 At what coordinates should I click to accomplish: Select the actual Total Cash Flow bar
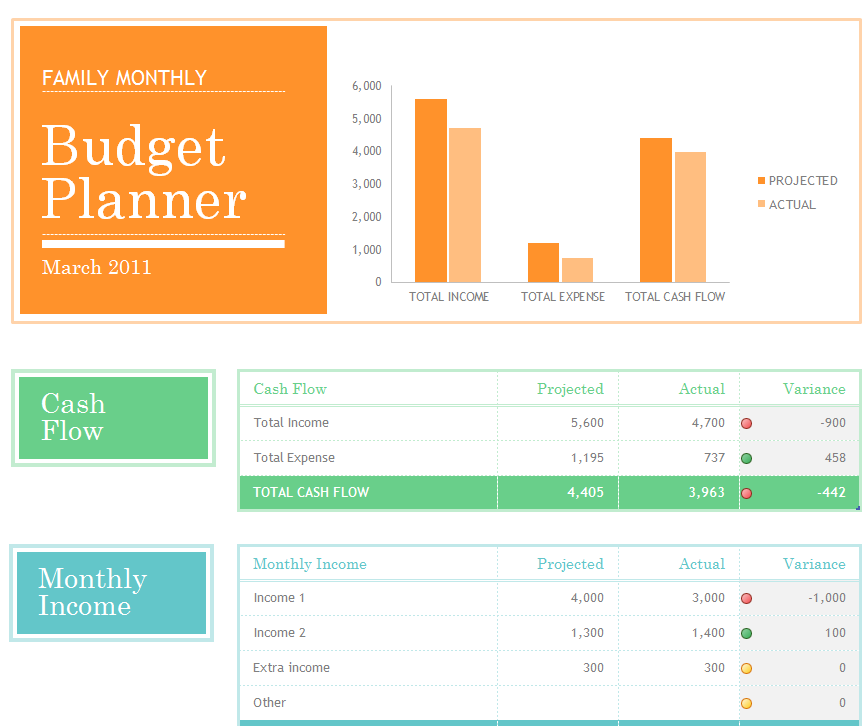pos(690,217)
